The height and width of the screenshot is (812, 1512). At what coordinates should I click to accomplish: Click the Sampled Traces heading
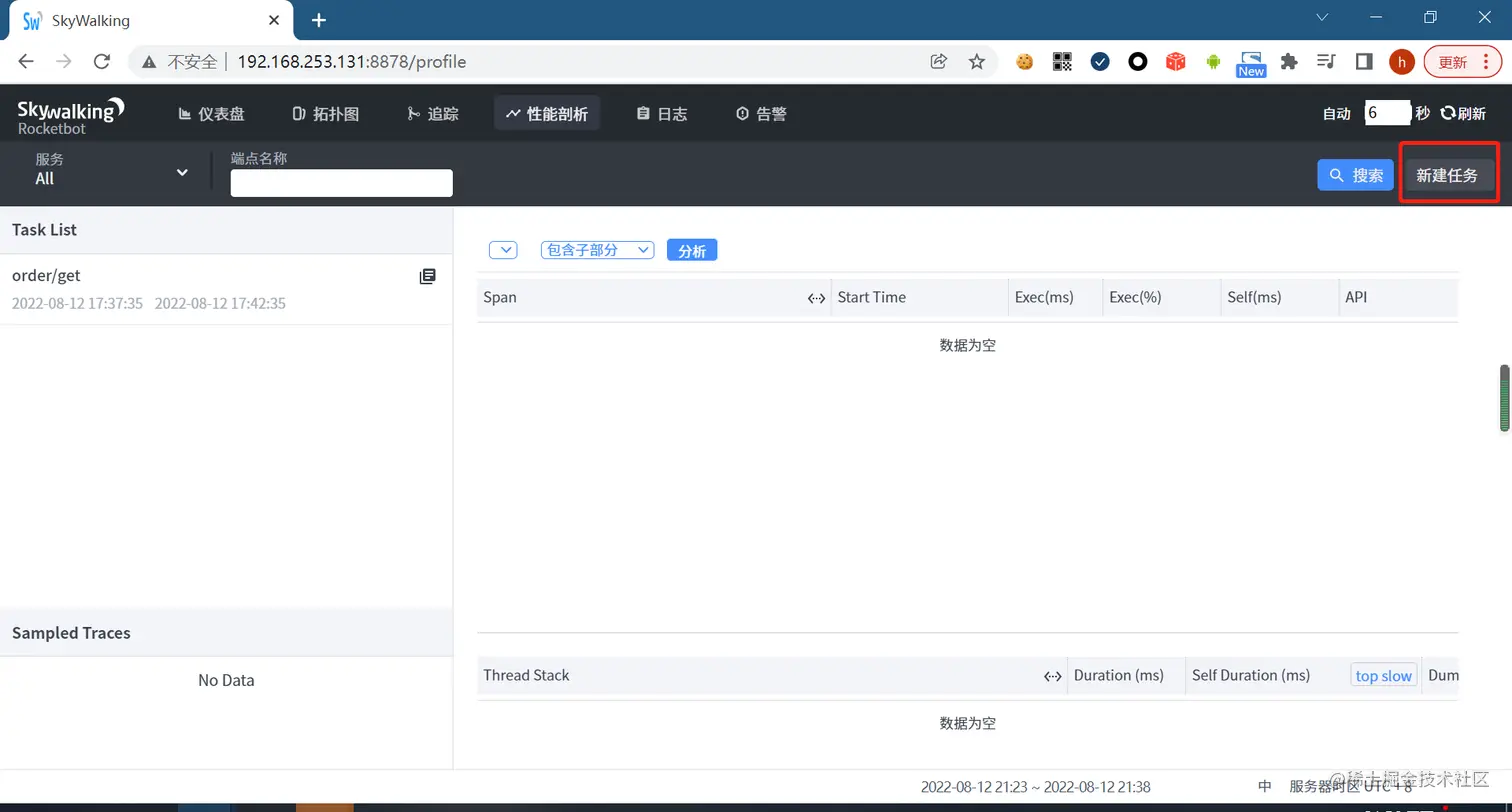tap(71, 633)
